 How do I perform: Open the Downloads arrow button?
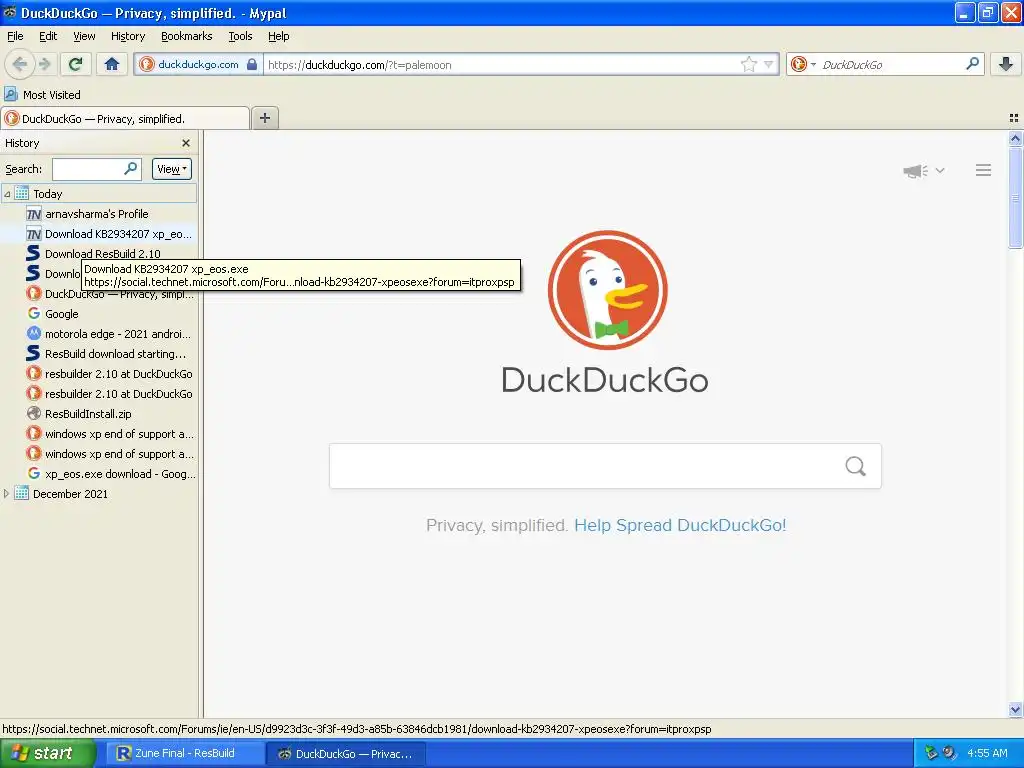[x=1006, y=64]
